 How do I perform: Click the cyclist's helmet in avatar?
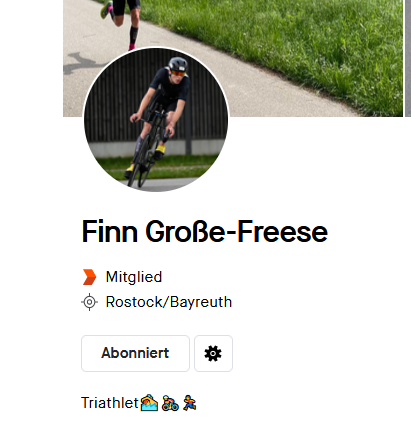178,64
